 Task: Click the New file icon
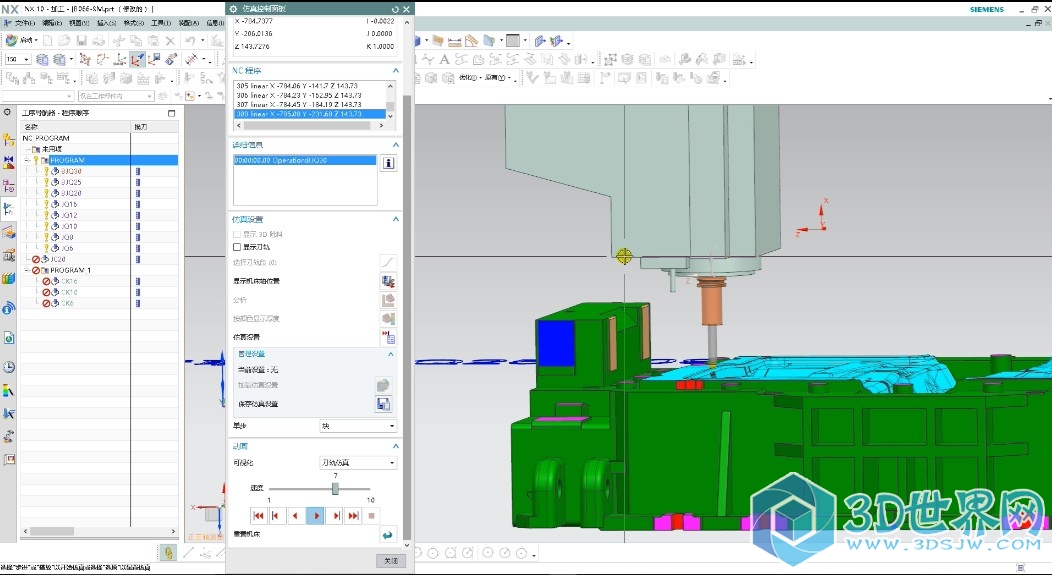[48, 41]
